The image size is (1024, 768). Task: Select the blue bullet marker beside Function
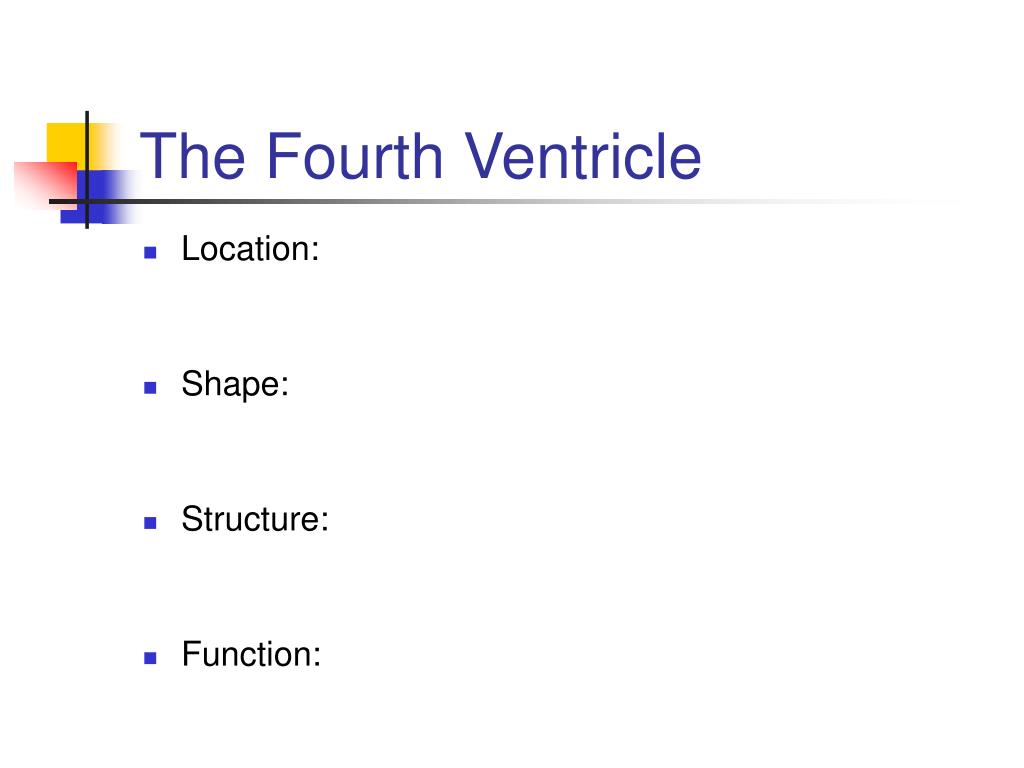tap(150, 658)
